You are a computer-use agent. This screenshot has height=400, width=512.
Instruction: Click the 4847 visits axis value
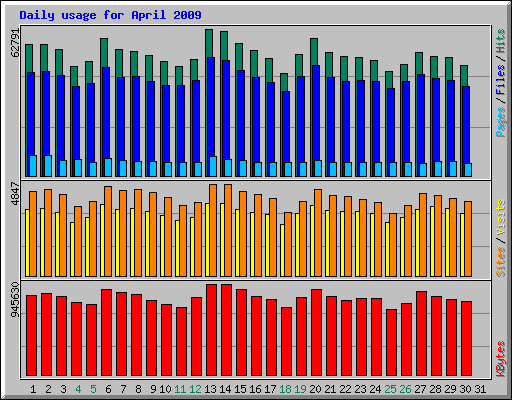15,193
